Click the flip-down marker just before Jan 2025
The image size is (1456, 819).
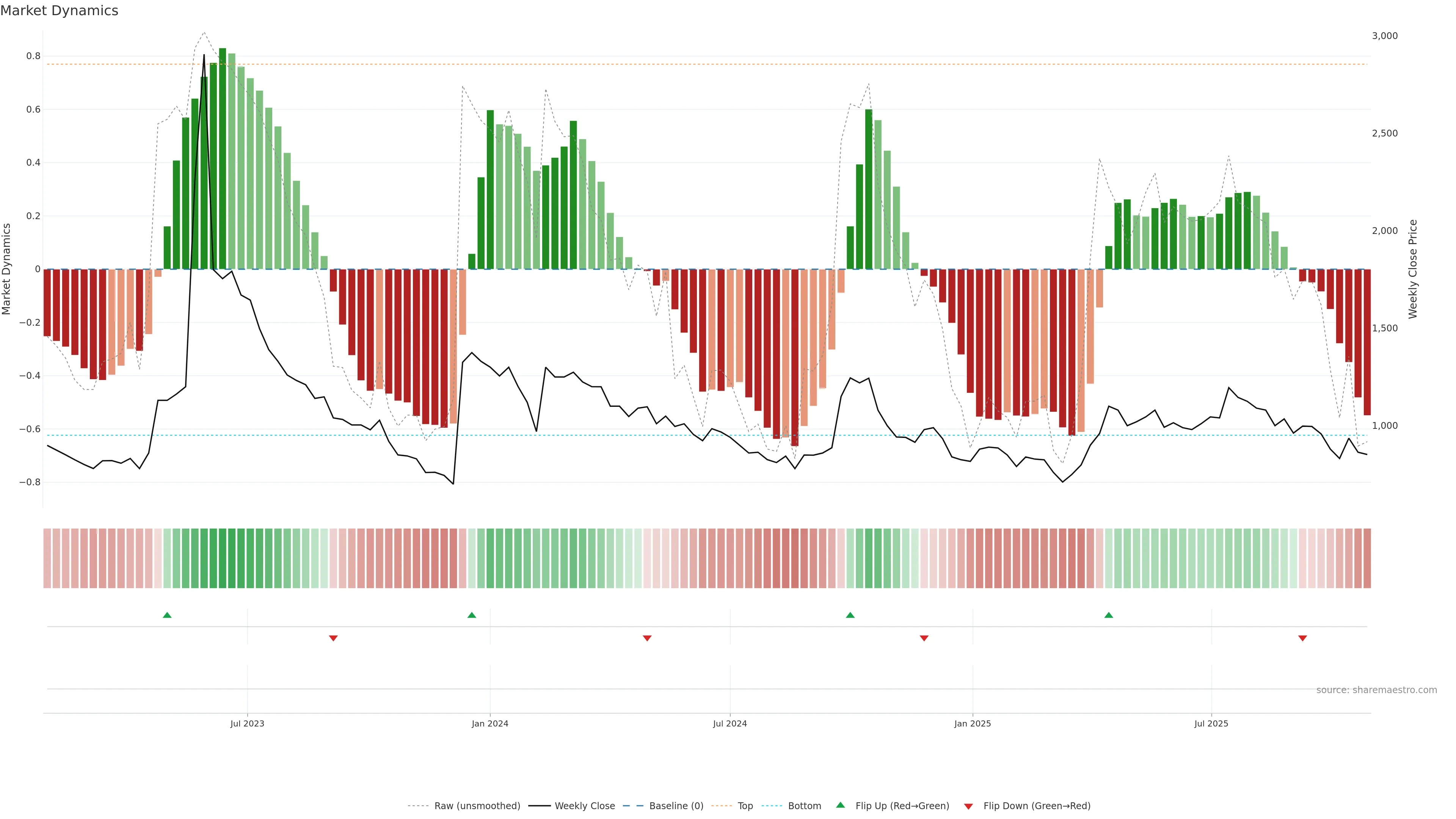(x=924, y=638)
